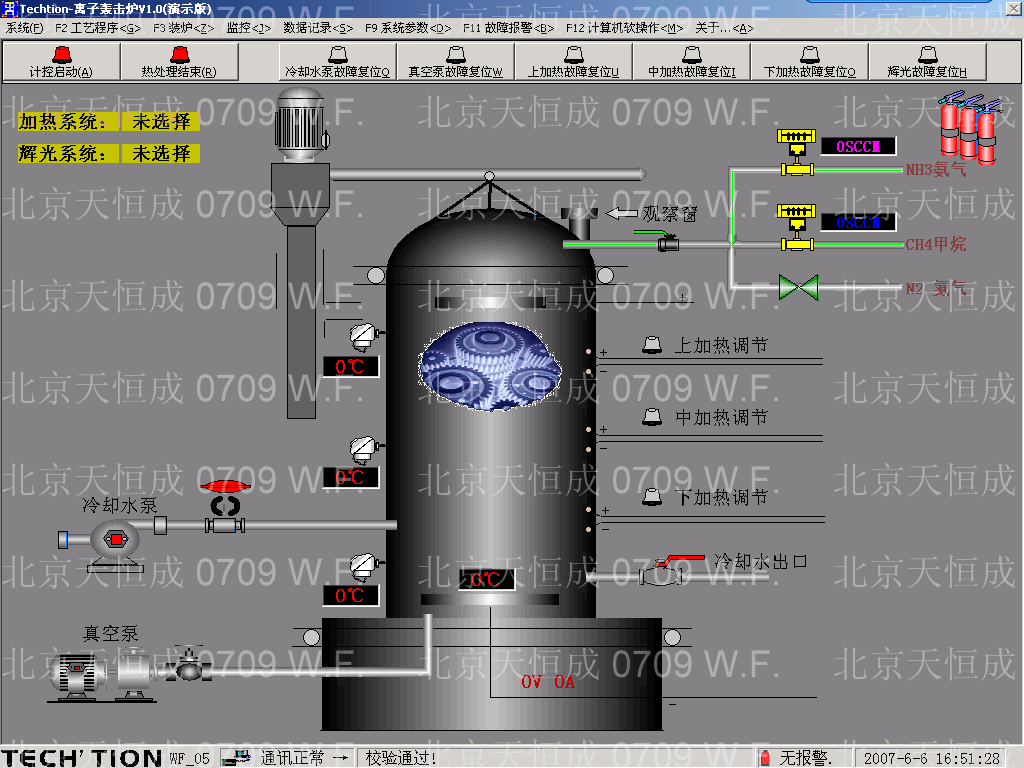Toggle the 中加热调节 middle heating indicator
The image size is (1024, 768).
[x=652, y=416]
